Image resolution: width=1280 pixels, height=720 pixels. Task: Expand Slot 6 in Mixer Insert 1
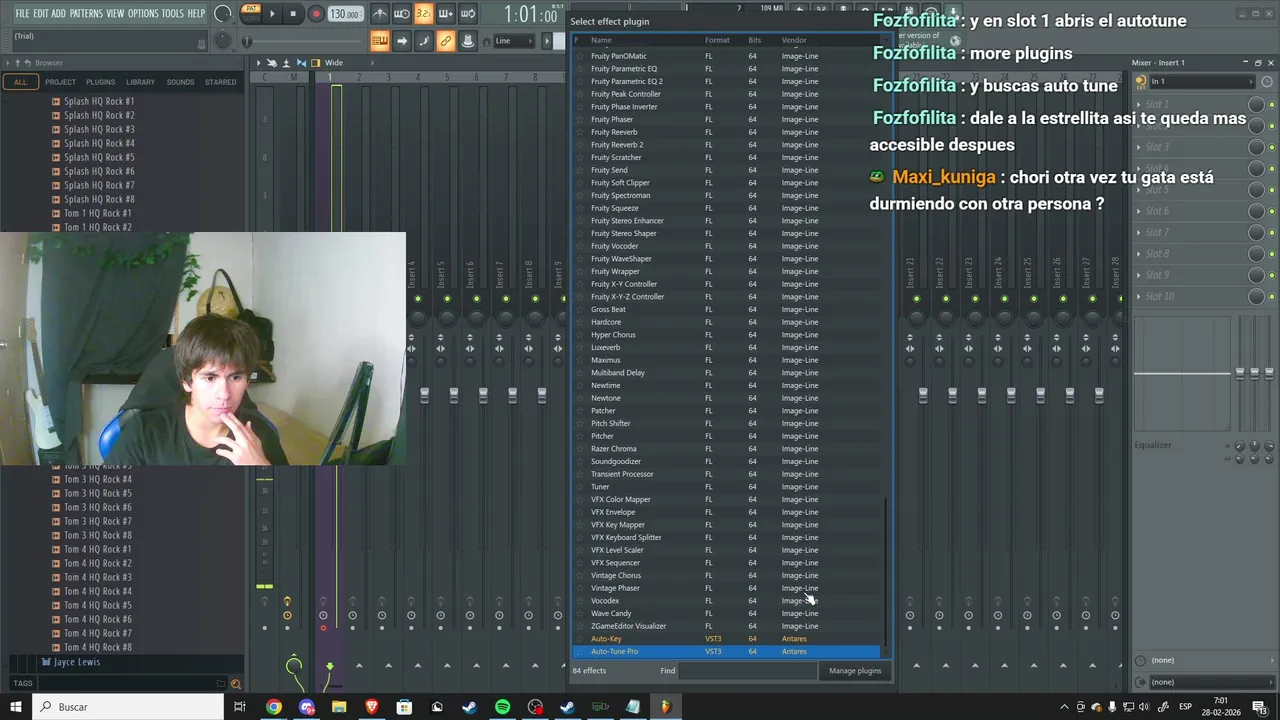[1140, 211]
